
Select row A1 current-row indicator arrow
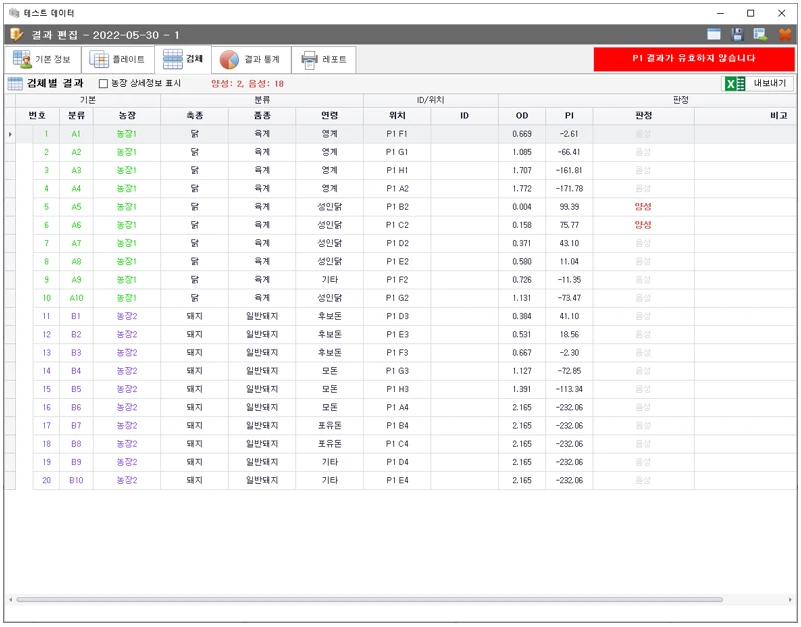tap(10, 134)
